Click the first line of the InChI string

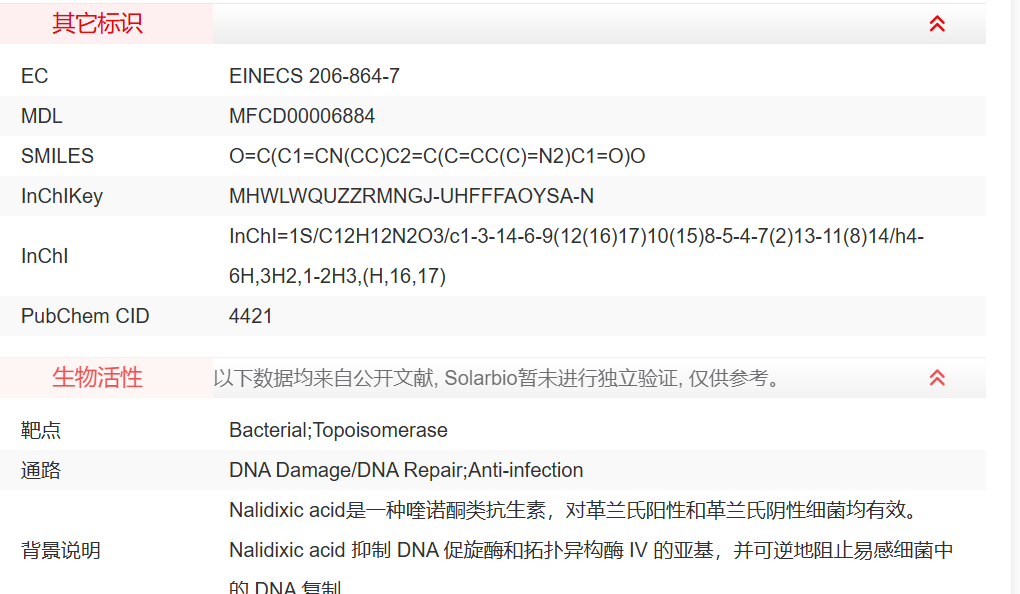pyautogui.click(x=576, y=236)
